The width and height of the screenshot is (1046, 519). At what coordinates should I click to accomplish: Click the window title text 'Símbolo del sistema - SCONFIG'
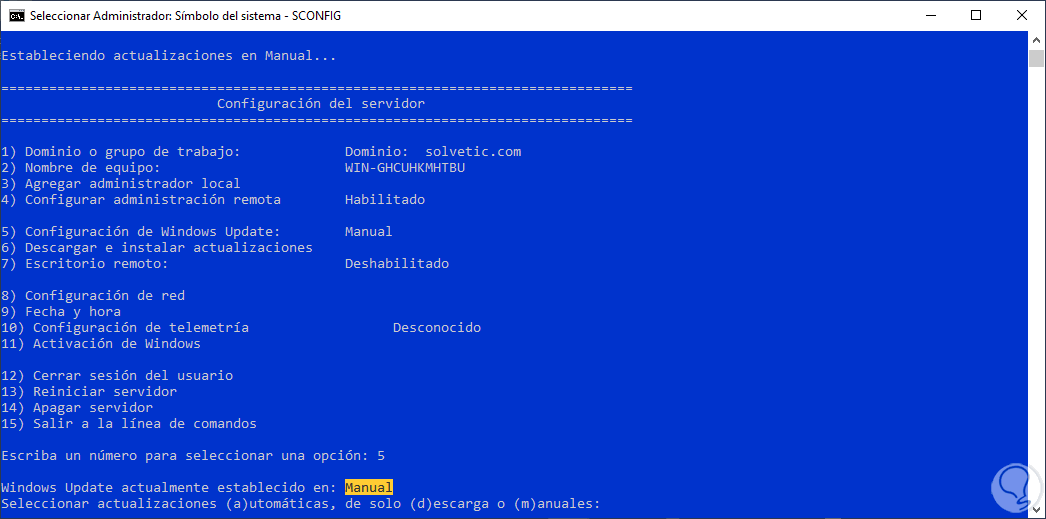pos(258,16)
